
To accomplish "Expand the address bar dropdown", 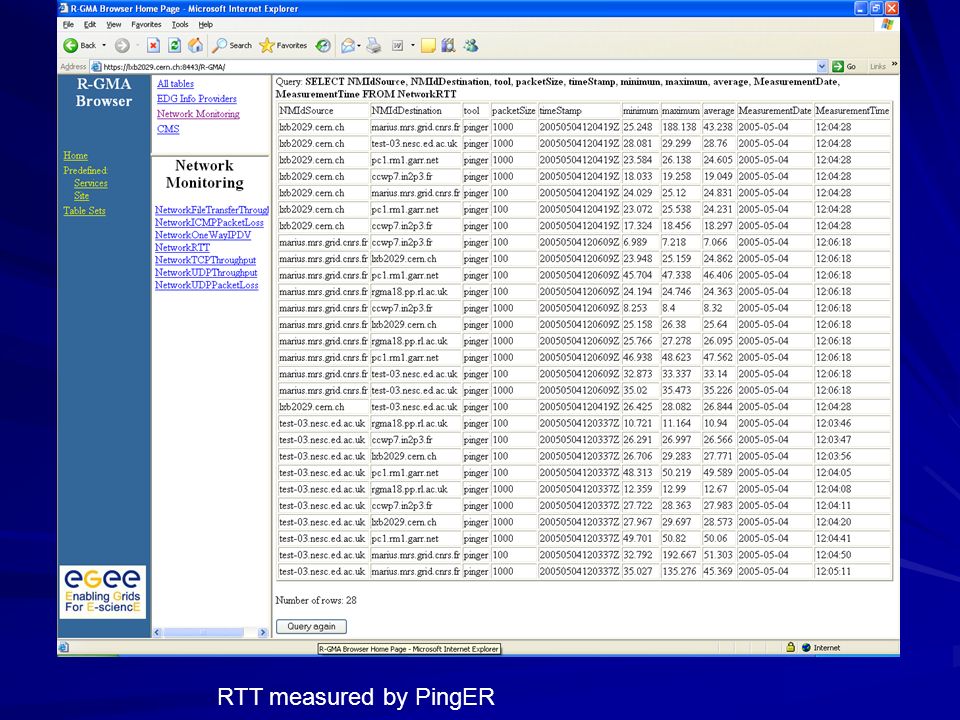I will 822,67.
